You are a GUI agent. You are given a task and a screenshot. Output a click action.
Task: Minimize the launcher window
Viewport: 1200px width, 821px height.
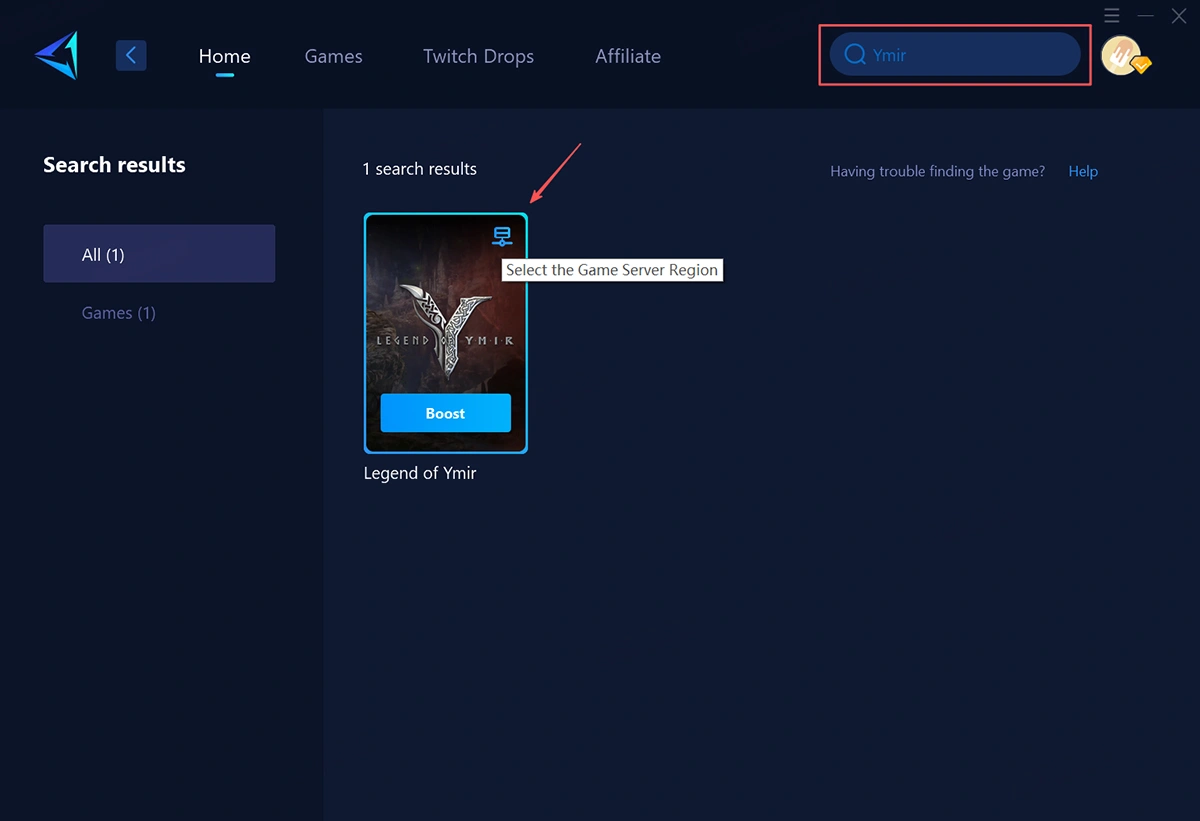click(1144, 15)
